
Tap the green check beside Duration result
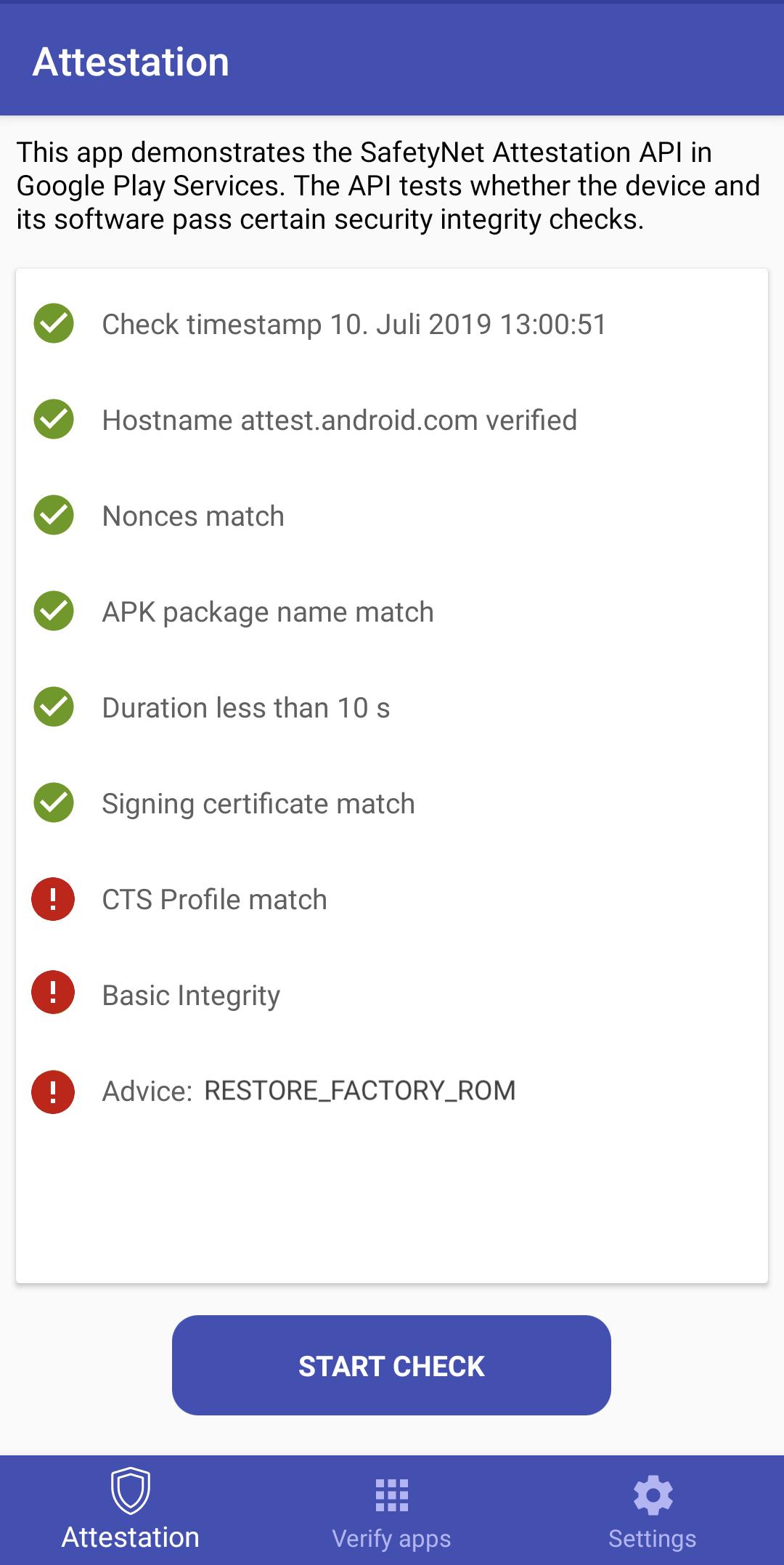click(x=54, y=707)
